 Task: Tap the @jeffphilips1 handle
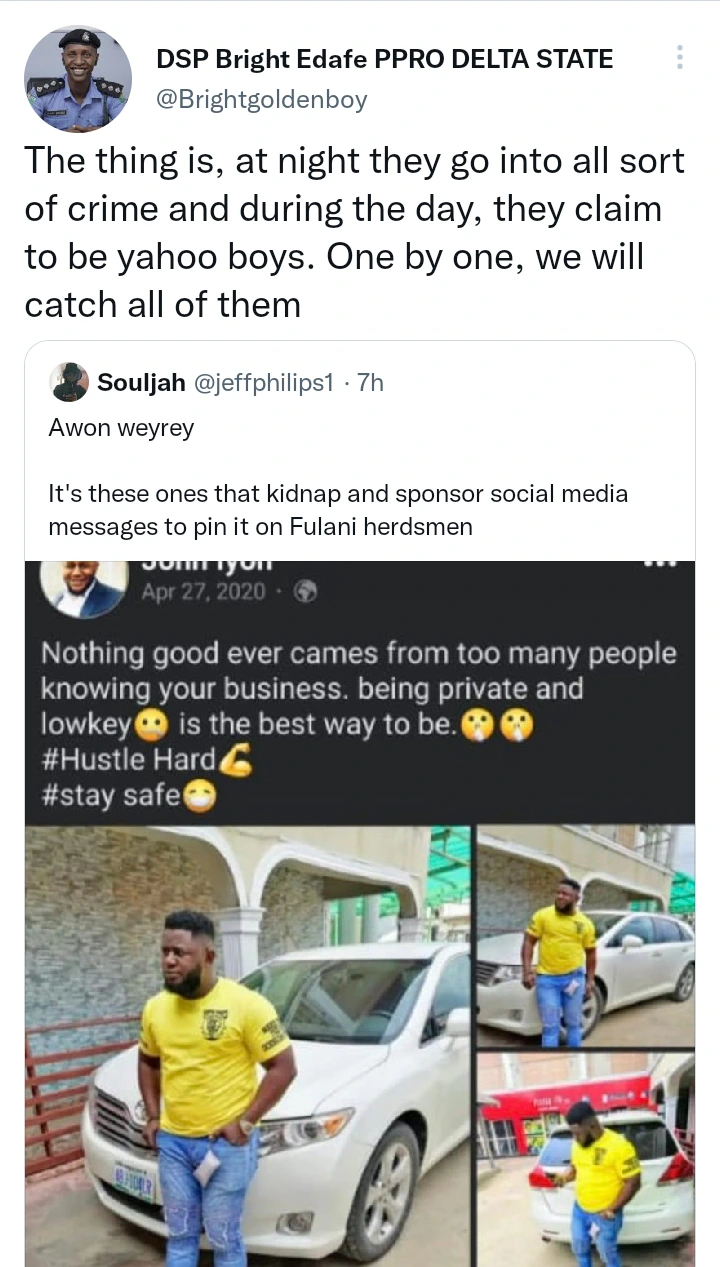pos(264,382)
